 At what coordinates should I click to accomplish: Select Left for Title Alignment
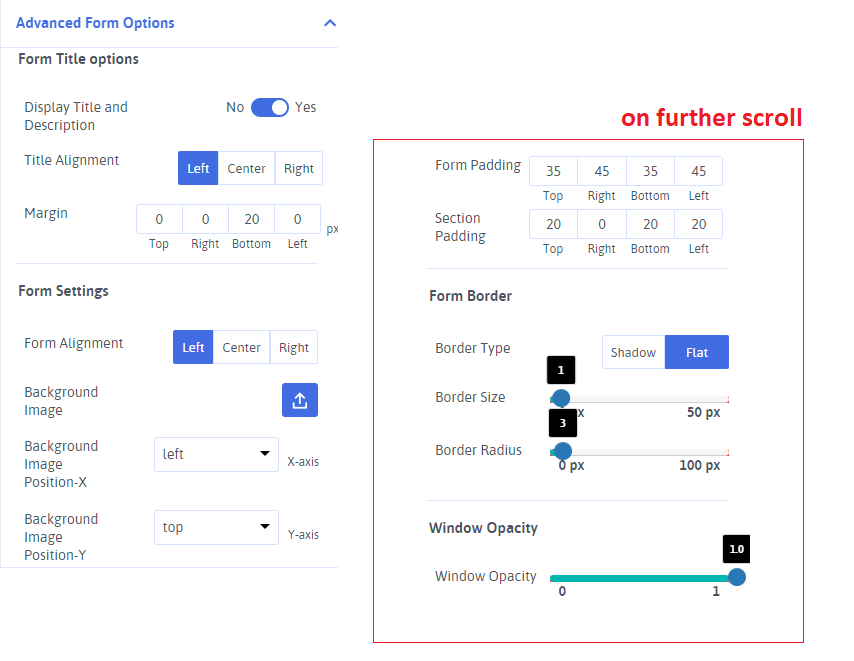coord(198,168)
